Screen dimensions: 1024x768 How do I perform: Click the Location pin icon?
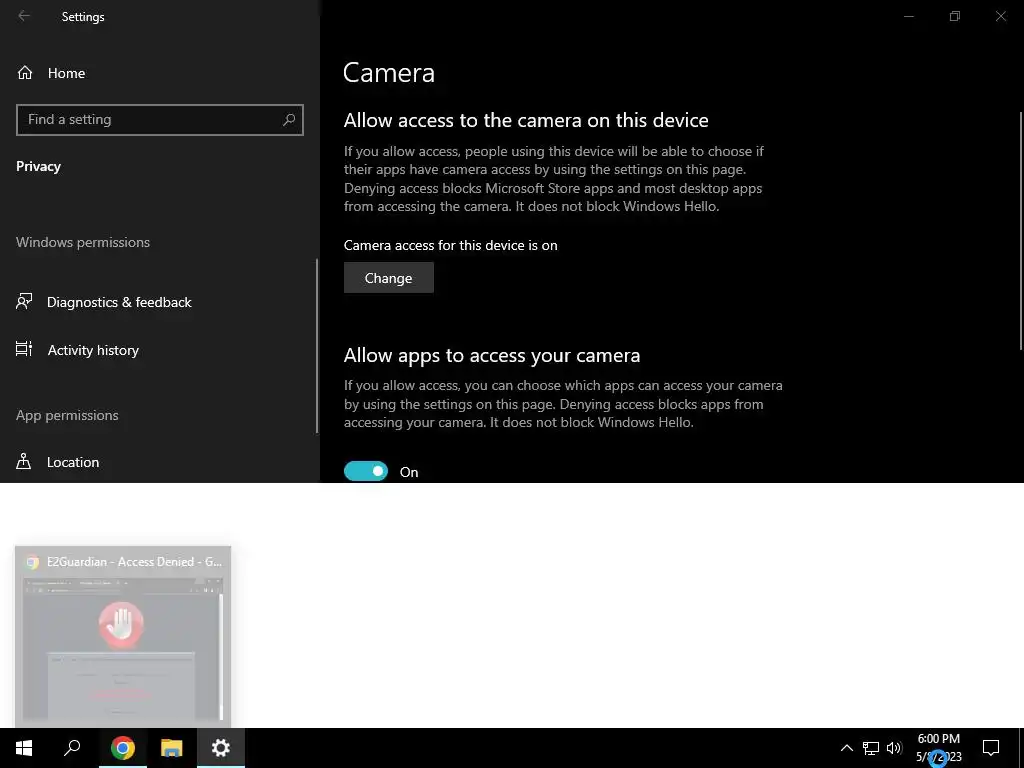pos(24,461)
